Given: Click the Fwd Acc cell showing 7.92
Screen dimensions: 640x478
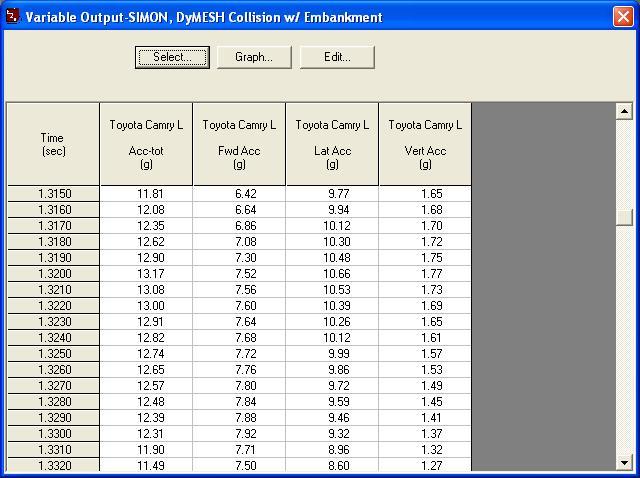Looking at the screenshot, I should (x=239, y=433).
